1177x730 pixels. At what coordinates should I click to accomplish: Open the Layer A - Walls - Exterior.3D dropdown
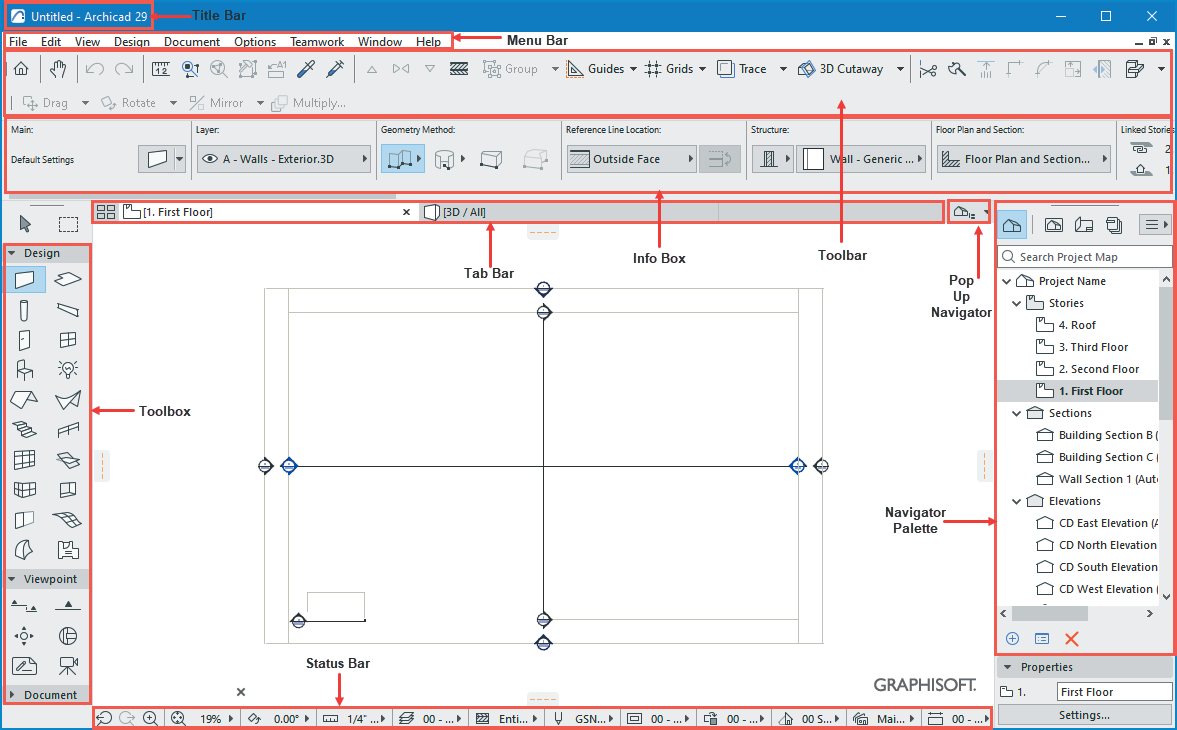pos(284,159)
